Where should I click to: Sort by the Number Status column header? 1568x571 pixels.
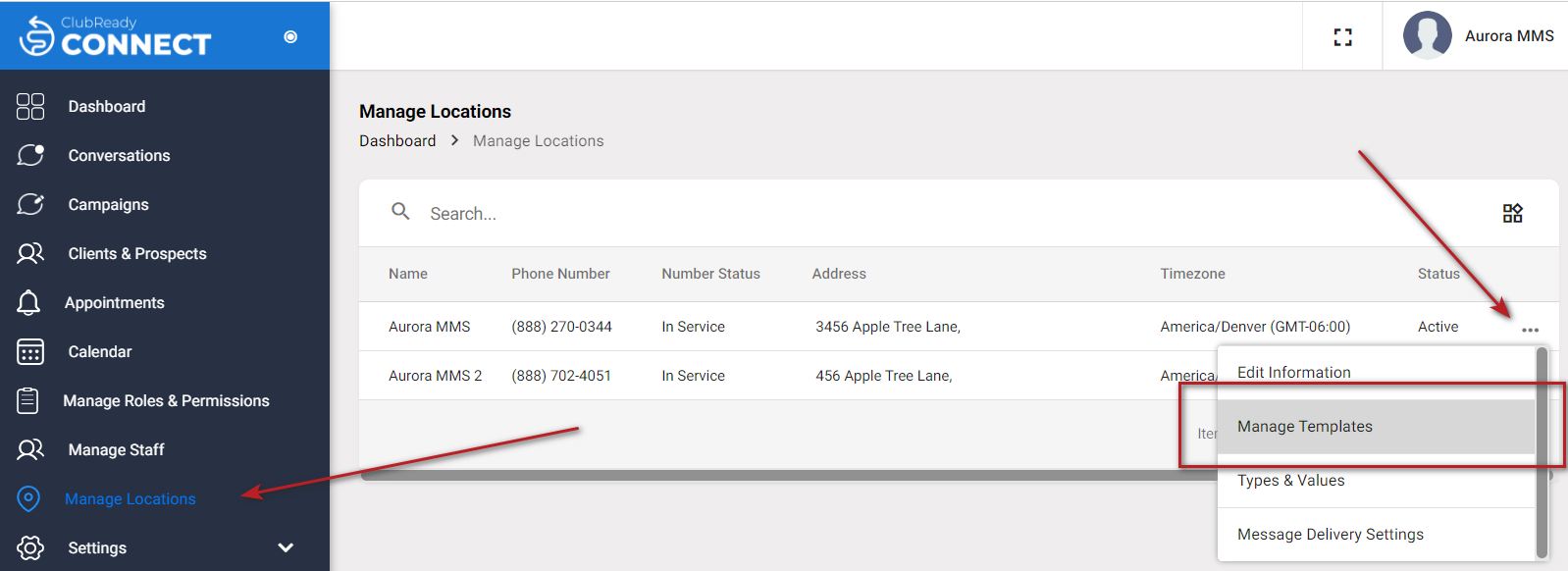(x=710, y=274)
